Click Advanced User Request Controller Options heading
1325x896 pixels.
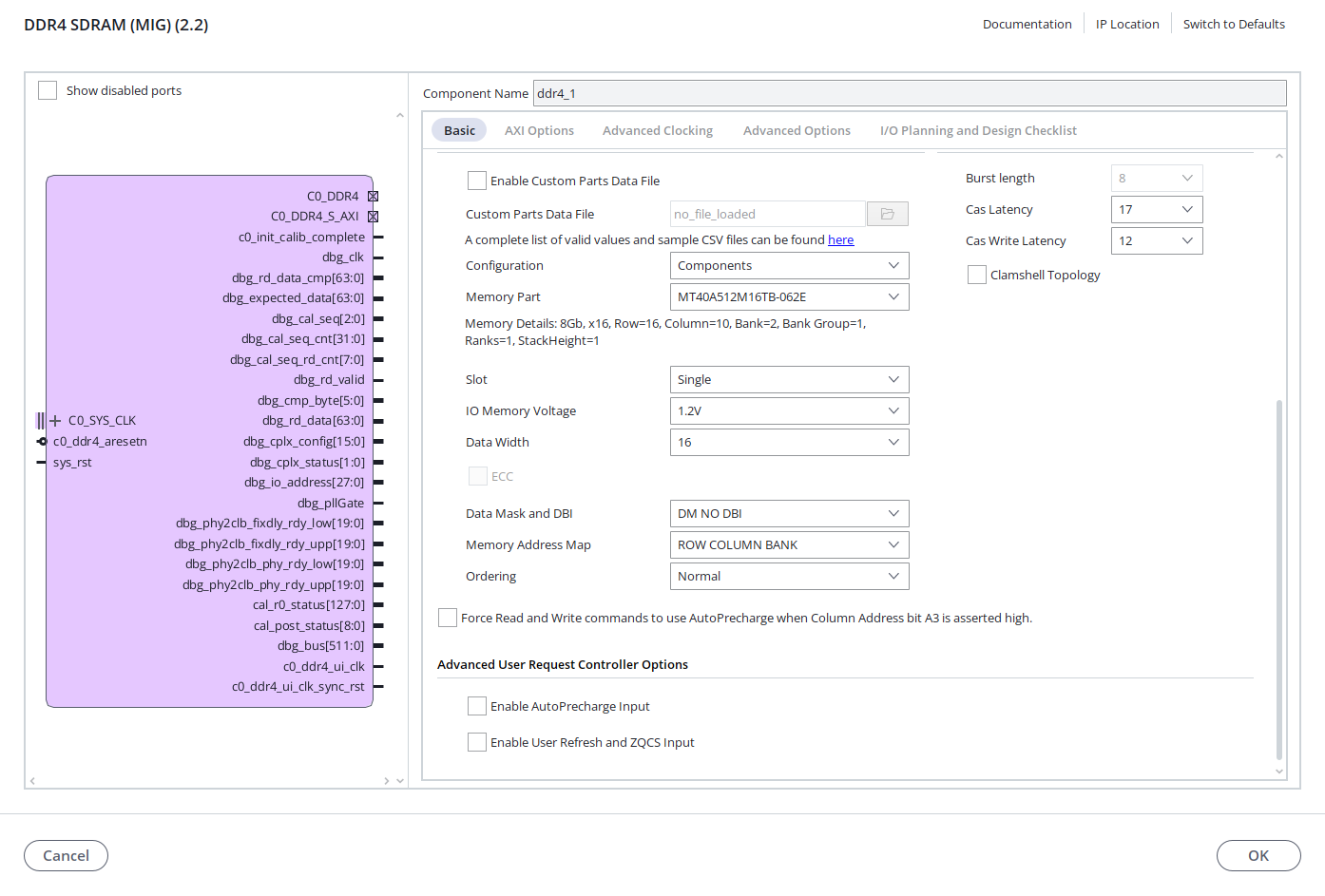563,664
